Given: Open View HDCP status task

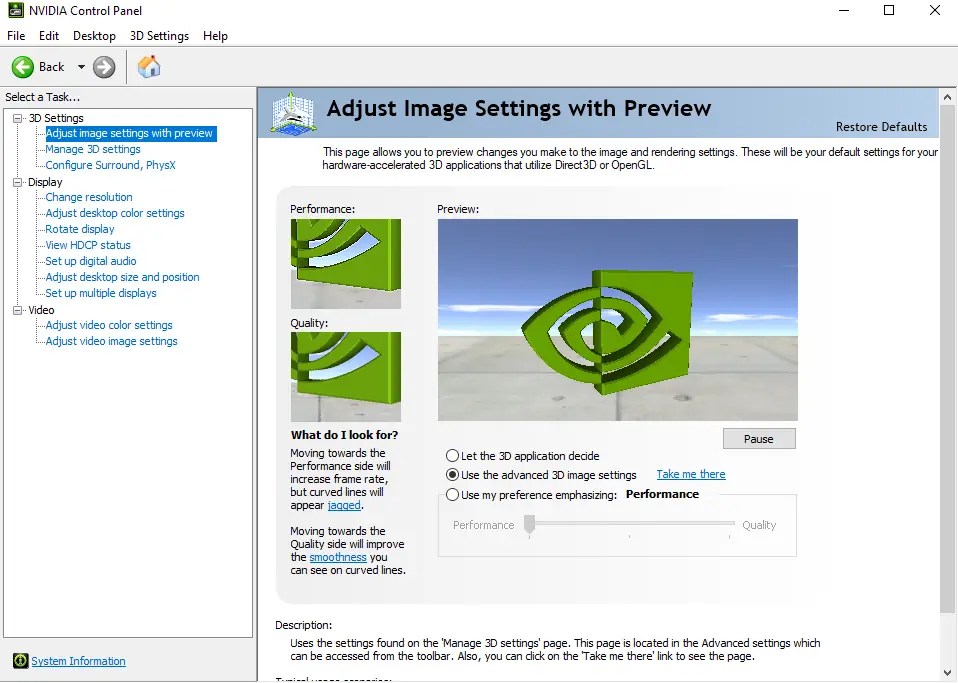Looking at the screenshot, I should (88, 245).
